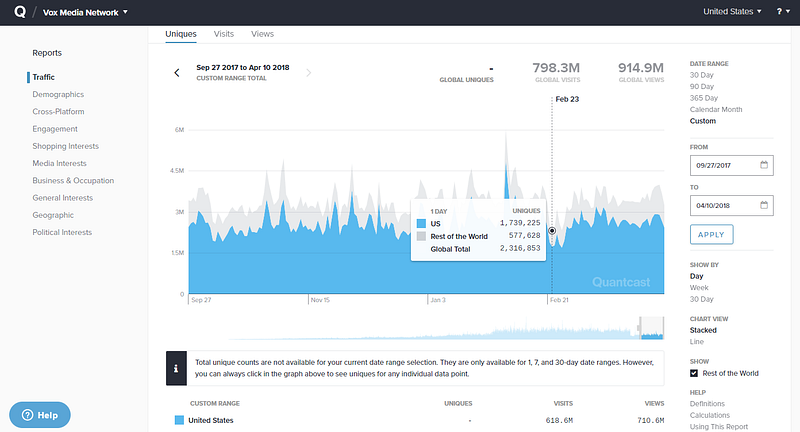
Task: Click the 798.3M Global Visits figure
Action: pyautogui.click(x=556, y=68)
